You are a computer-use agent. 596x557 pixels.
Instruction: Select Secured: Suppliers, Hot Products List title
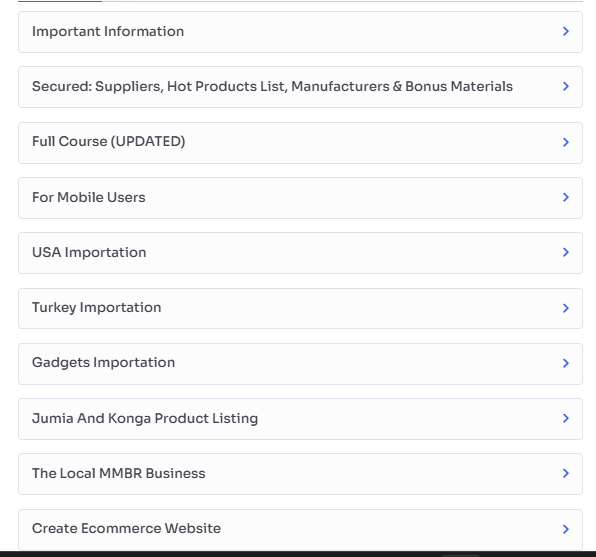coord(272,87)
